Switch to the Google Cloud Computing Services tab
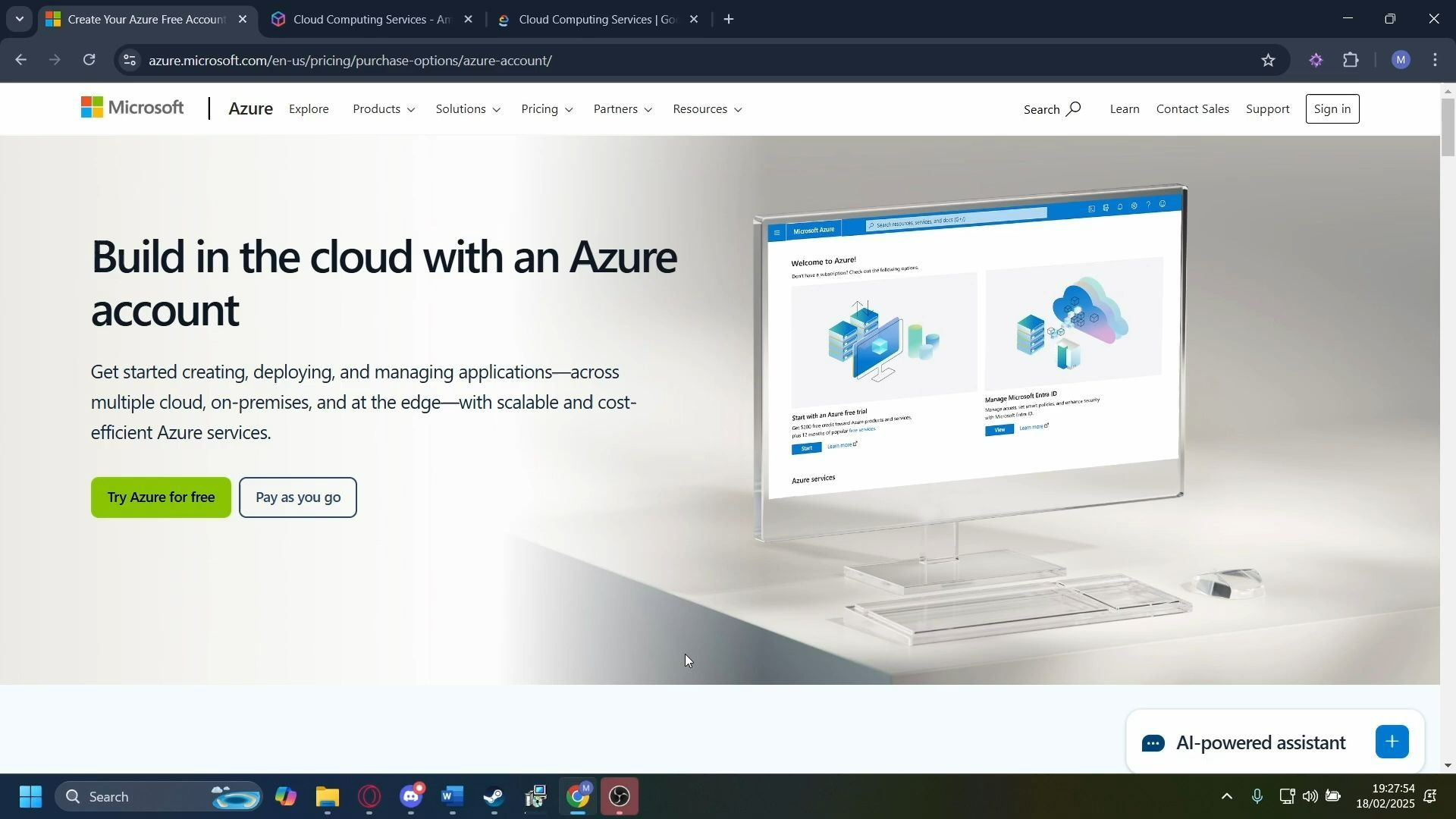Screen dimensions: 1456x819 598,20
